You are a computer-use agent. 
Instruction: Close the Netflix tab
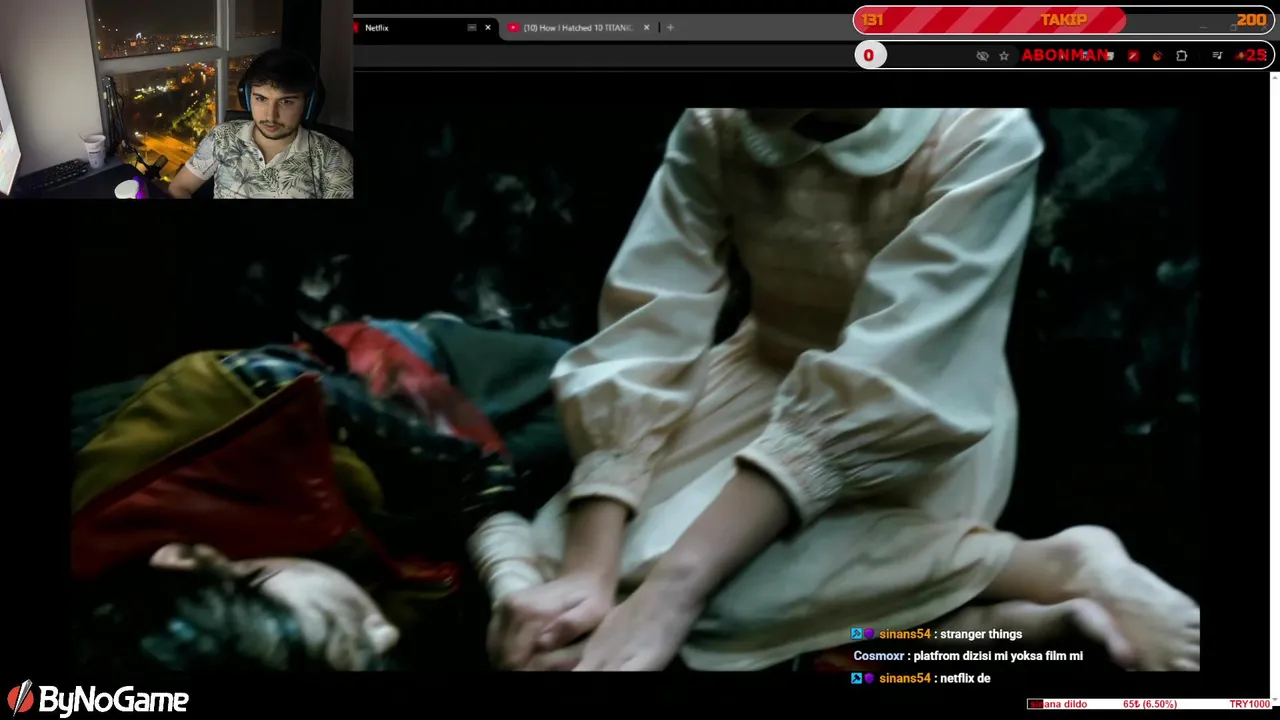(488, 28)
